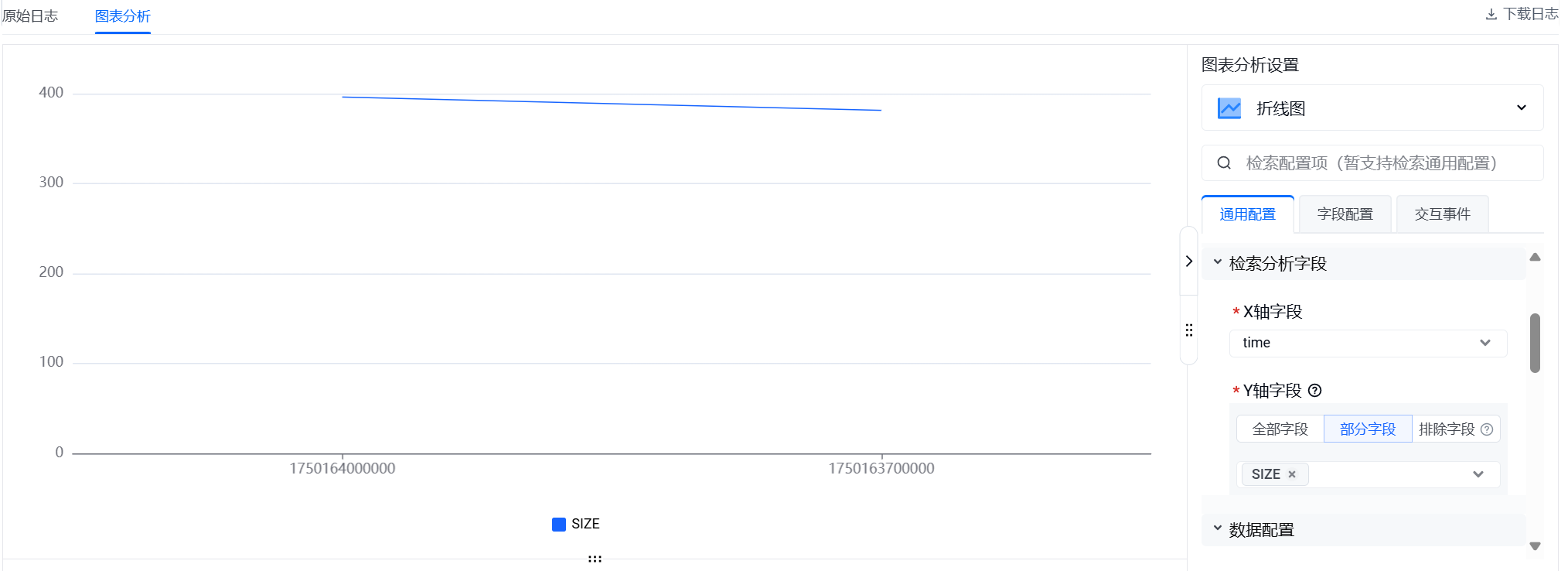The image size is (1568, 571).
Task: Open the 交互事件 tab
Action: point(1443,214)
